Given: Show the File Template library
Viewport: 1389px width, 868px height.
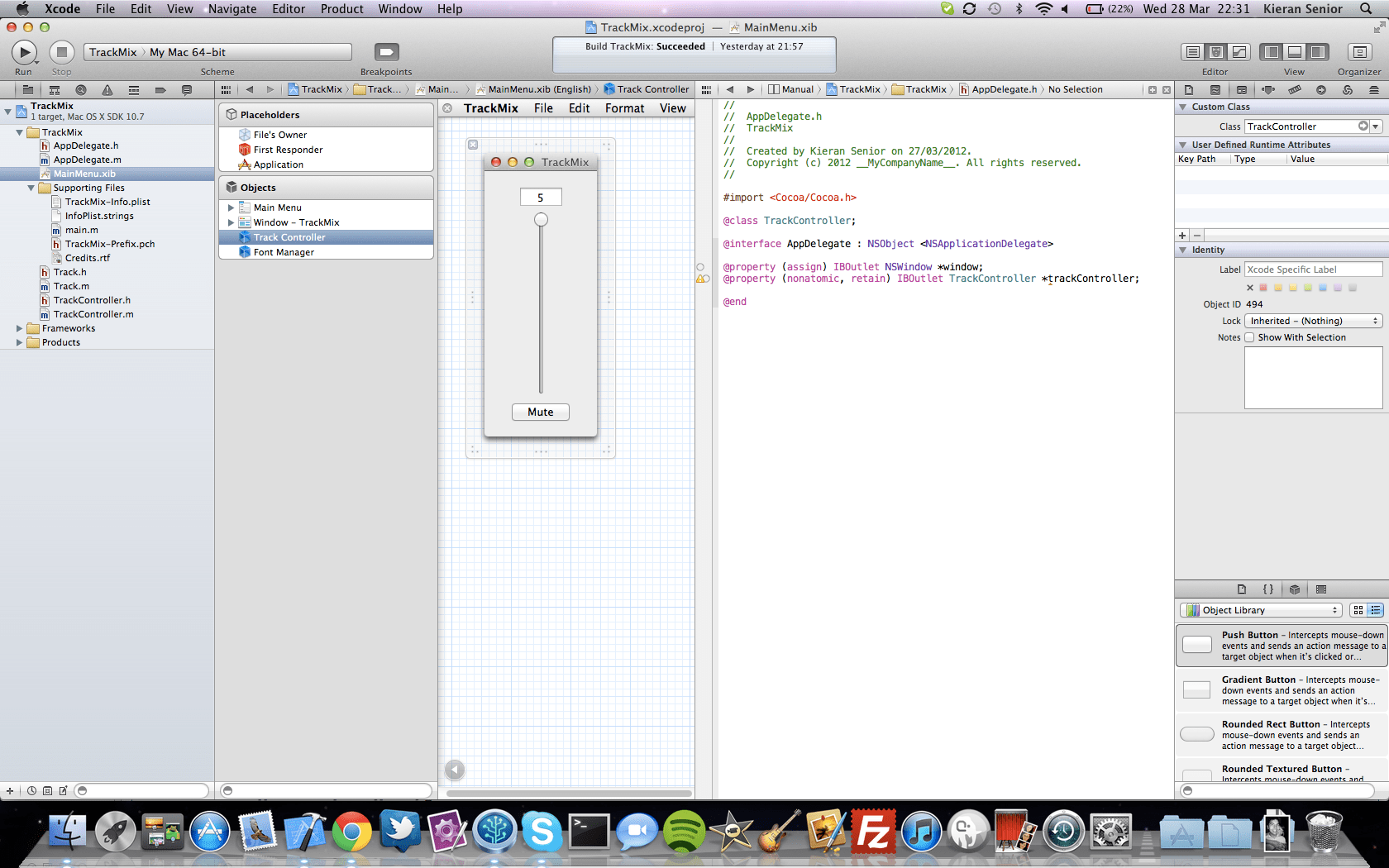Looking at the screenshot, I should (x=1242, y=589).
